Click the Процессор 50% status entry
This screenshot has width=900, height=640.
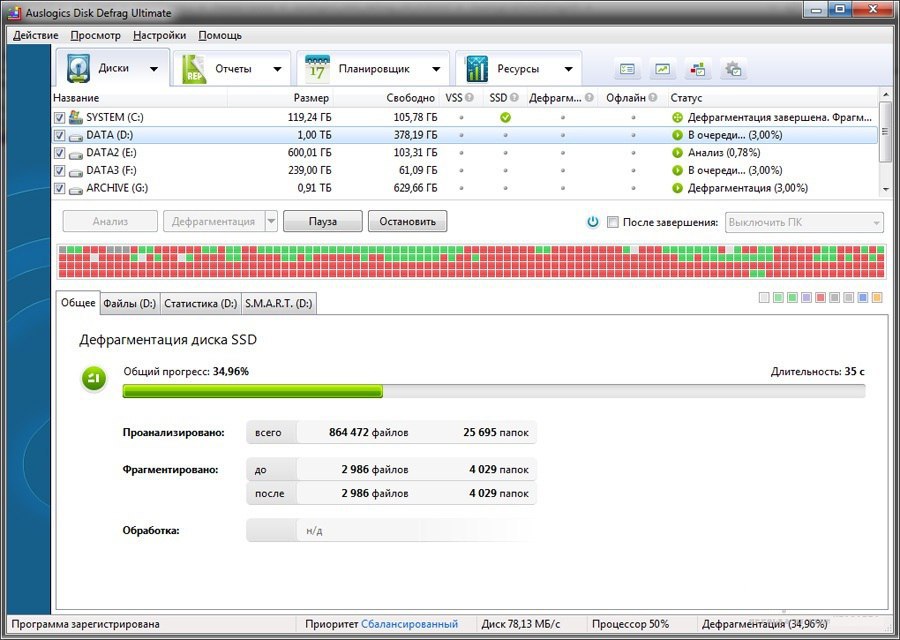pos(630,624)
